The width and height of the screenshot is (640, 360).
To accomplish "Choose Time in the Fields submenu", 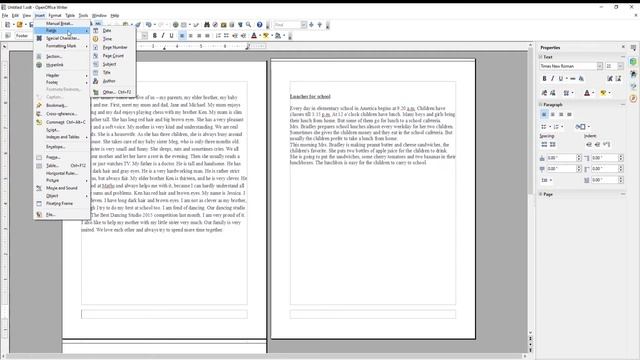I will click(107, 39).
